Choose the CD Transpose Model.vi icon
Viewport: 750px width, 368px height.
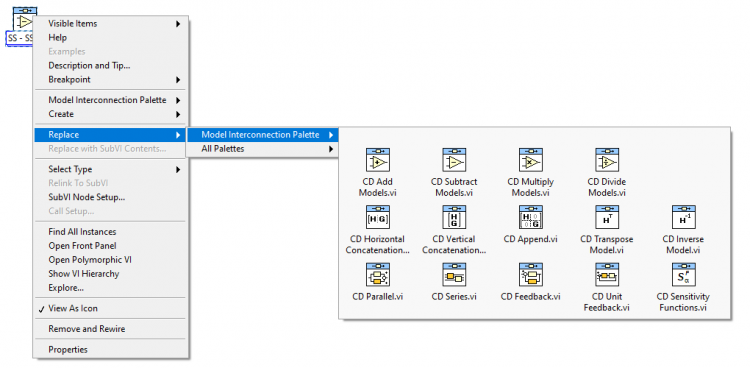point(607,217)
